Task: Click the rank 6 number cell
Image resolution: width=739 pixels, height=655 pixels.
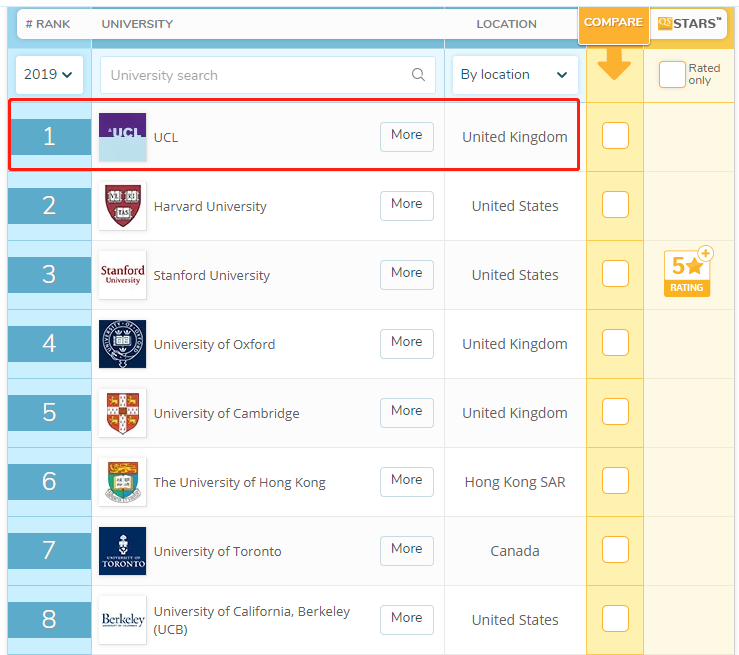Action: [49, 482]
